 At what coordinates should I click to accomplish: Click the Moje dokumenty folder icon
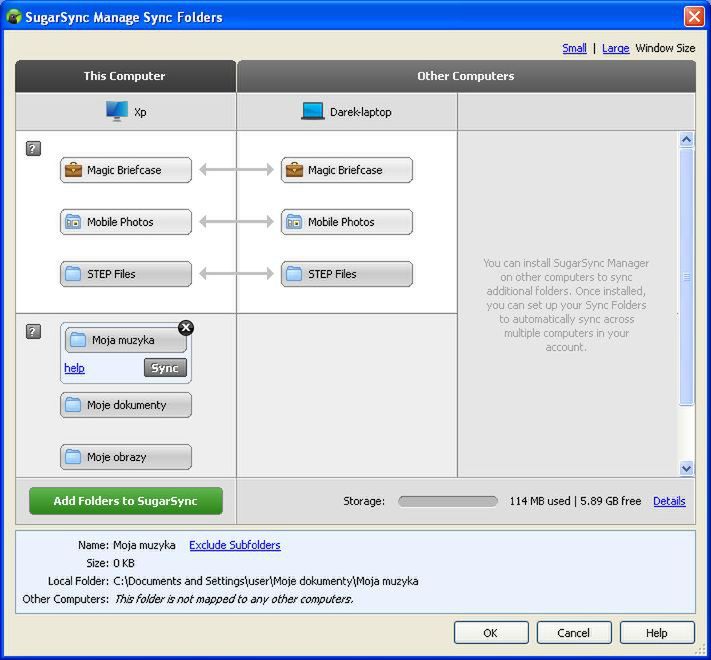click(x=73, y=405)
